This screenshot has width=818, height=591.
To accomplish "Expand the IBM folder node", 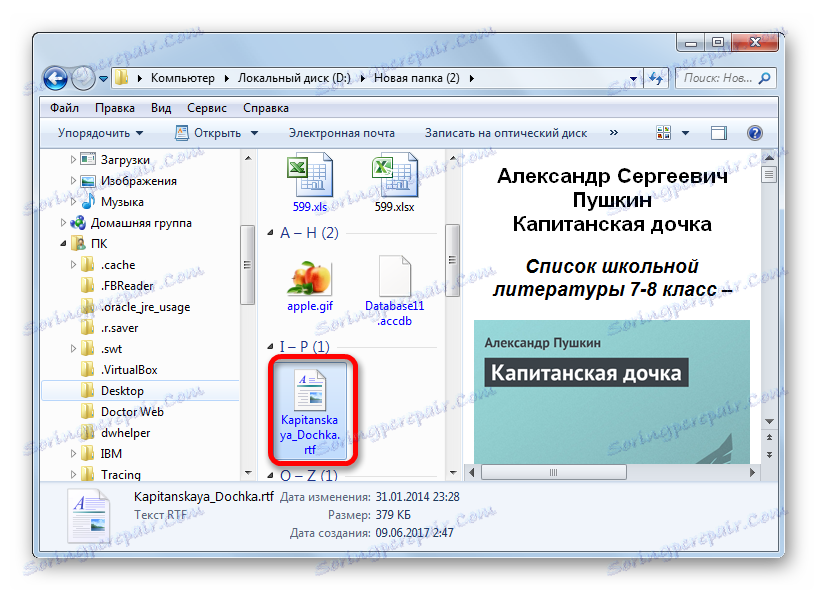I will tap(73, 453).
